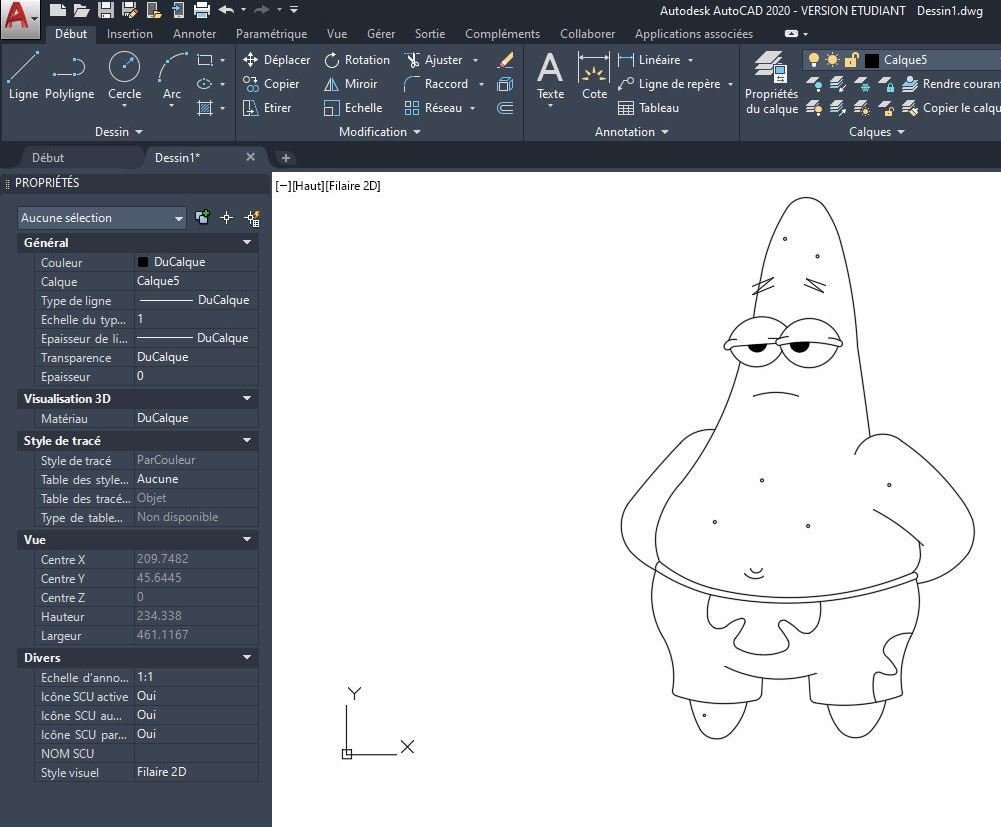Viewport: 1001px width, 827px height.
Task: Open the Début file tab
Action: click(48, 158)
